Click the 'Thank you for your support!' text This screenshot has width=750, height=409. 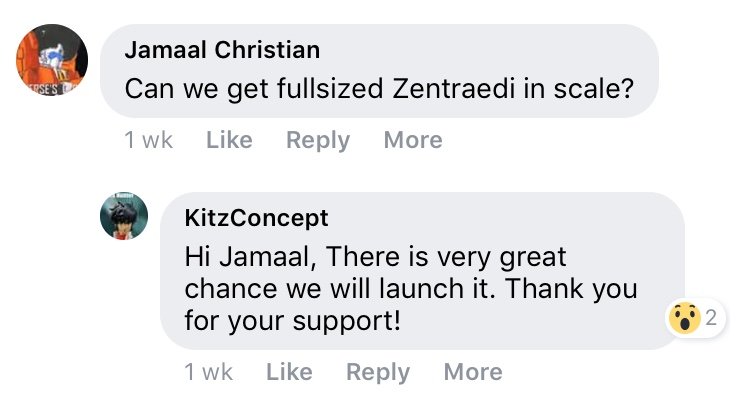point(411,305)
